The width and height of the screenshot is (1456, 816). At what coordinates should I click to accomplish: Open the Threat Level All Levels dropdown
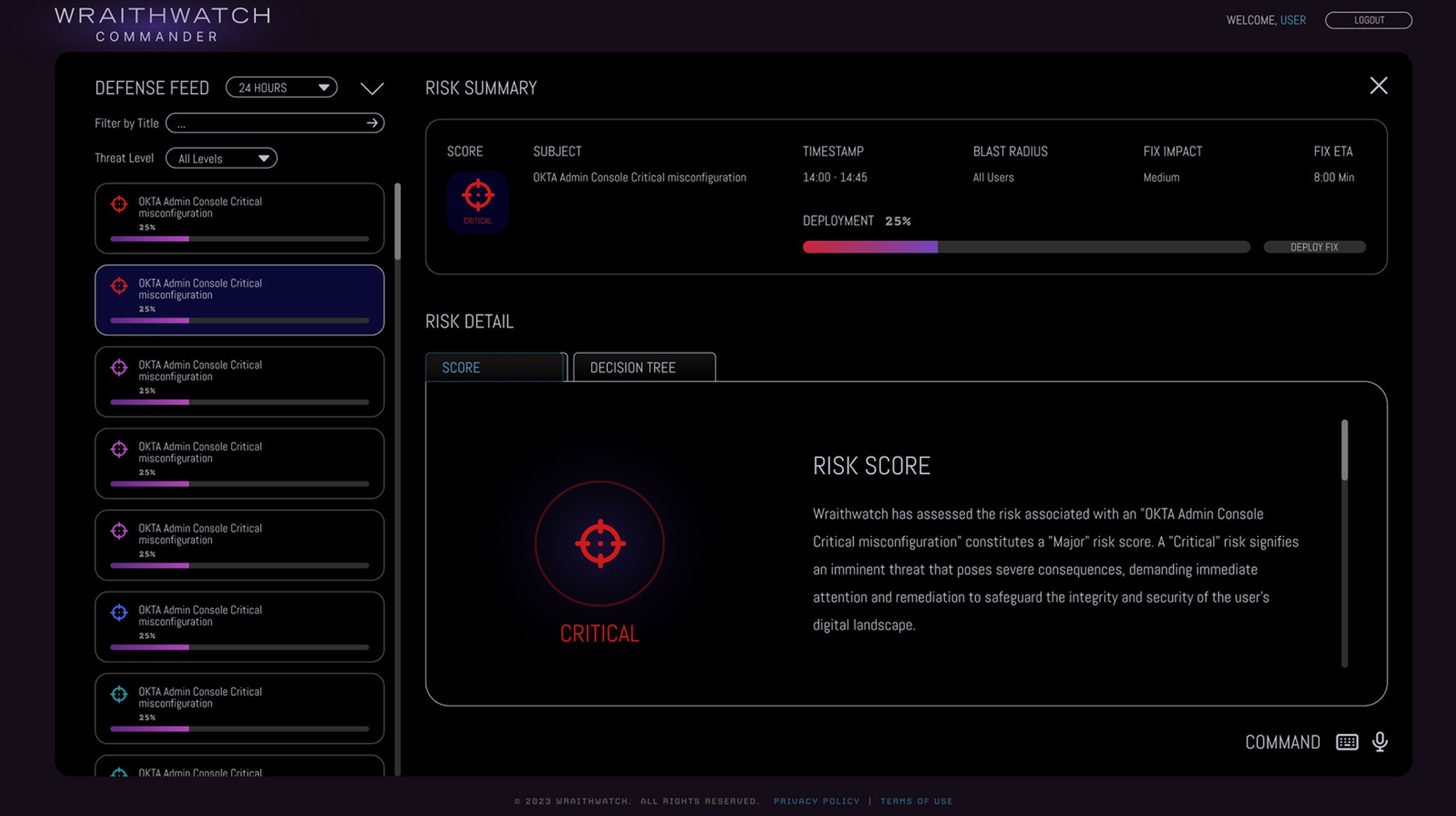tap(222, 158)
